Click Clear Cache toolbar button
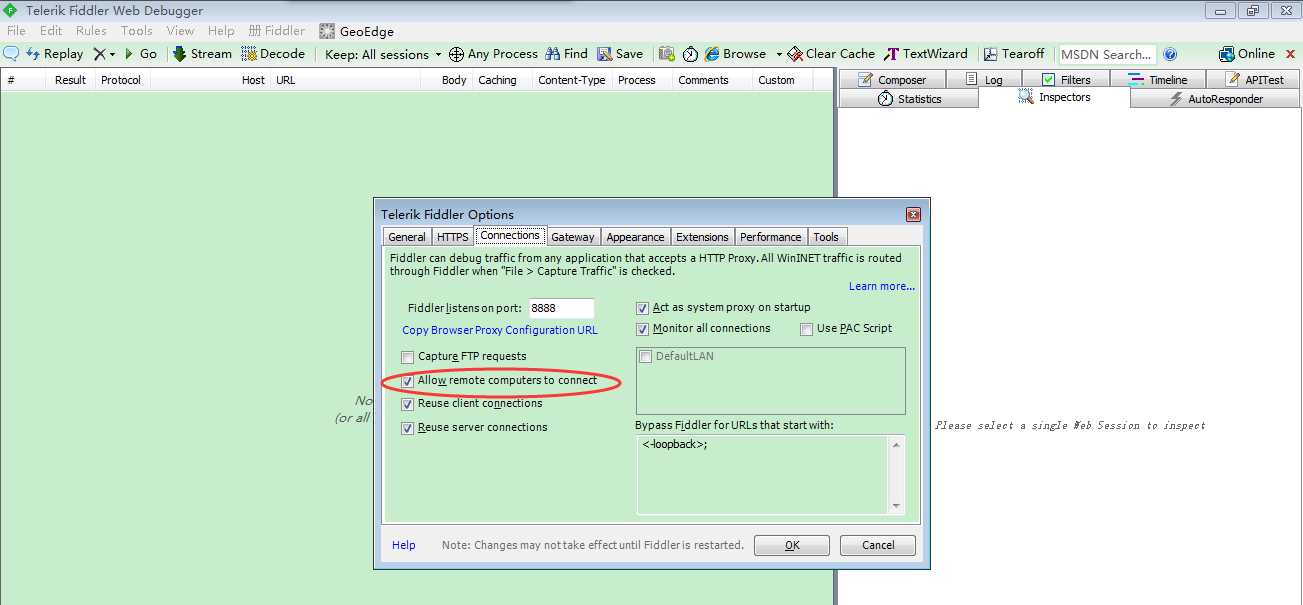The width and height of the screenshot is (1303, 605). point(831,54)
